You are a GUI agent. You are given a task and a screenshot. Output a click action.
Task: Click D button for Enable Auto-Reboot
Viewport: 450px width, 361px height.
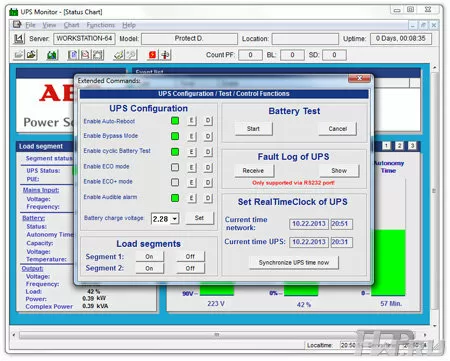click(x=208, y=121)
